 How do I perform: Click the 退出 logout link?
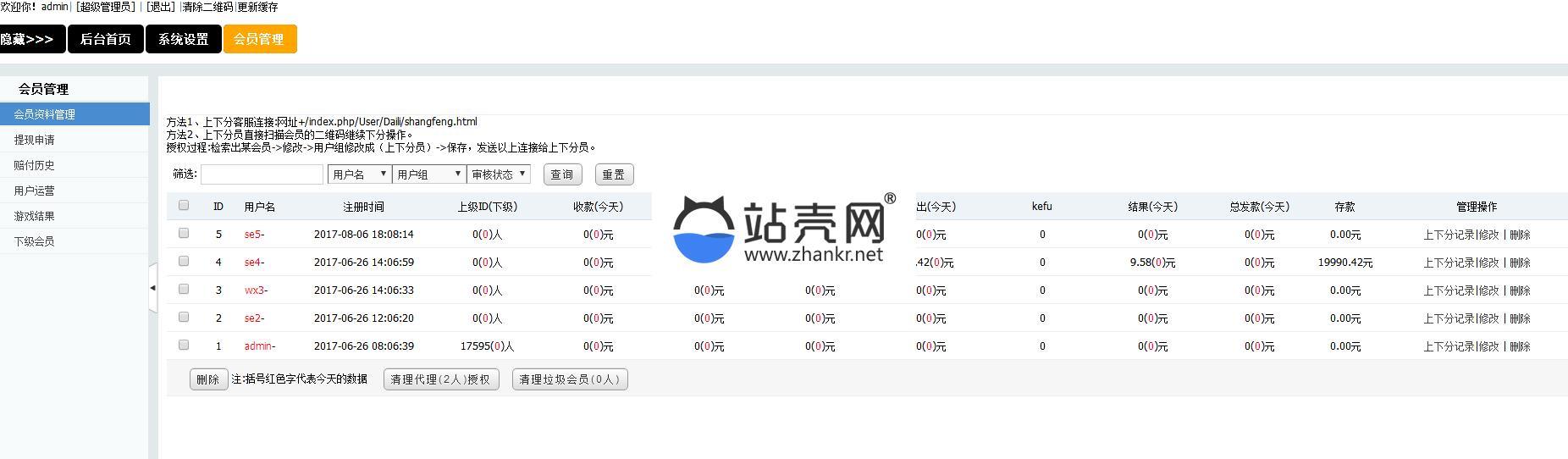(x=160, y=7)
